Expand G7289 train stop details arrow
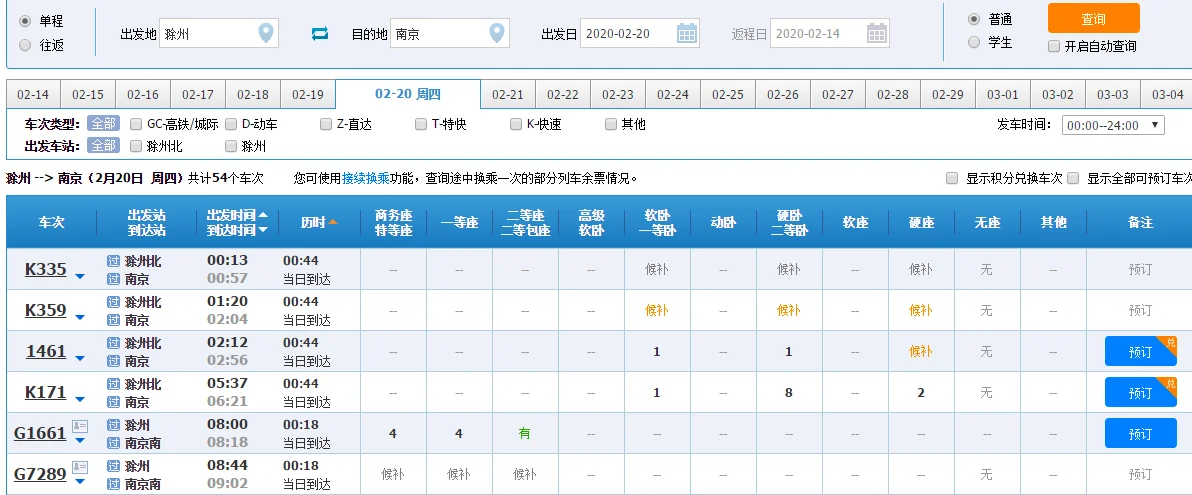Screen dimensions: 1192x495 click(80, 481)
